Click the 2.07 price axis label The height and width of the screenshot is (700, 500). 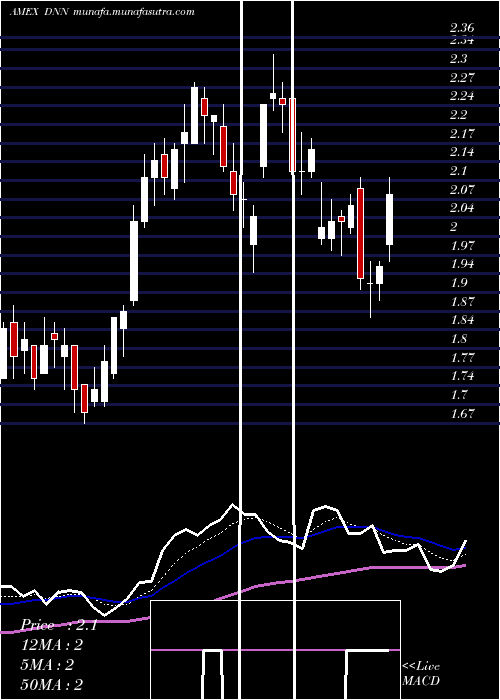(x=462, y=189)
